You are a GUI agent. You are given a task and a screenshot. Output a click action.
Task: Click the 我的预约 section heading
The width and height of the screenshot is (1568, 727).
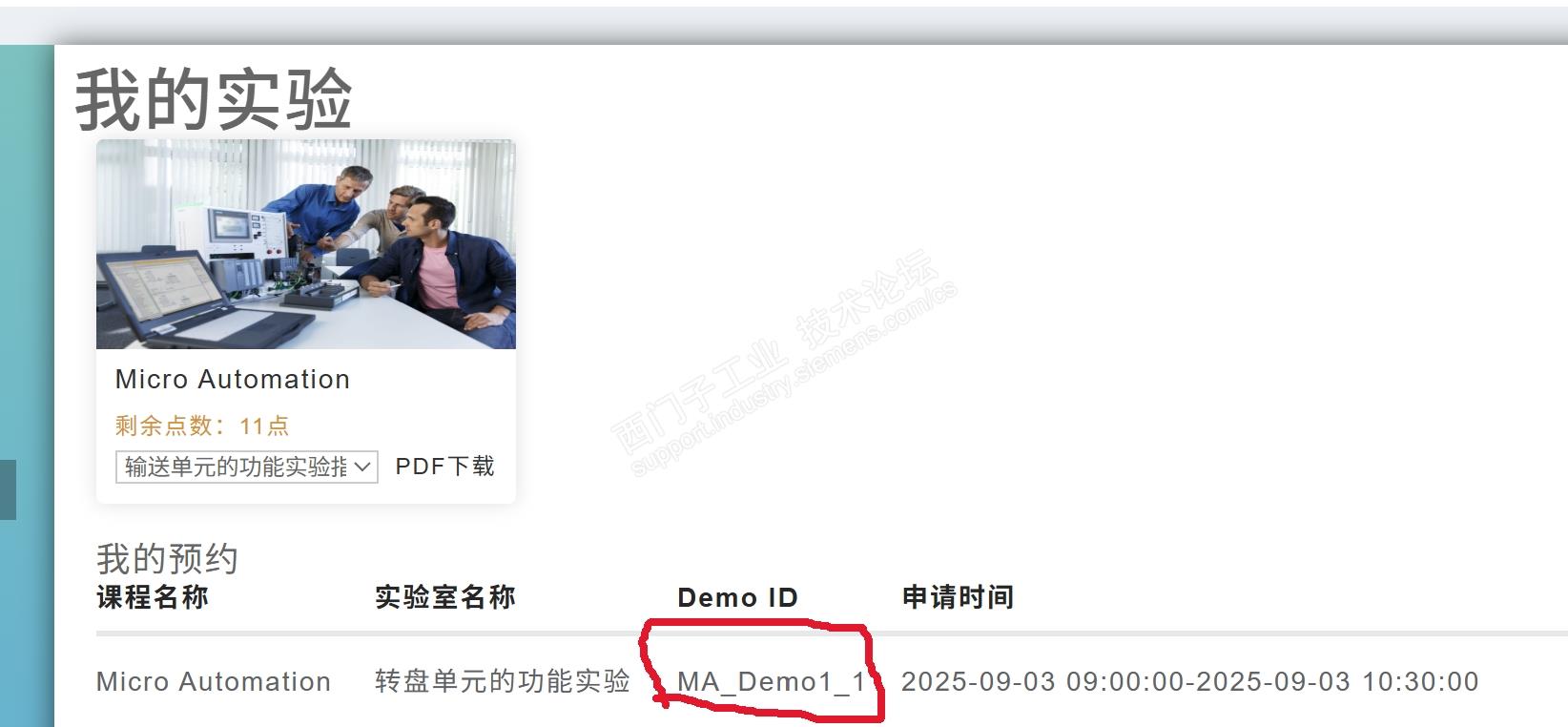tap(167, 558)
